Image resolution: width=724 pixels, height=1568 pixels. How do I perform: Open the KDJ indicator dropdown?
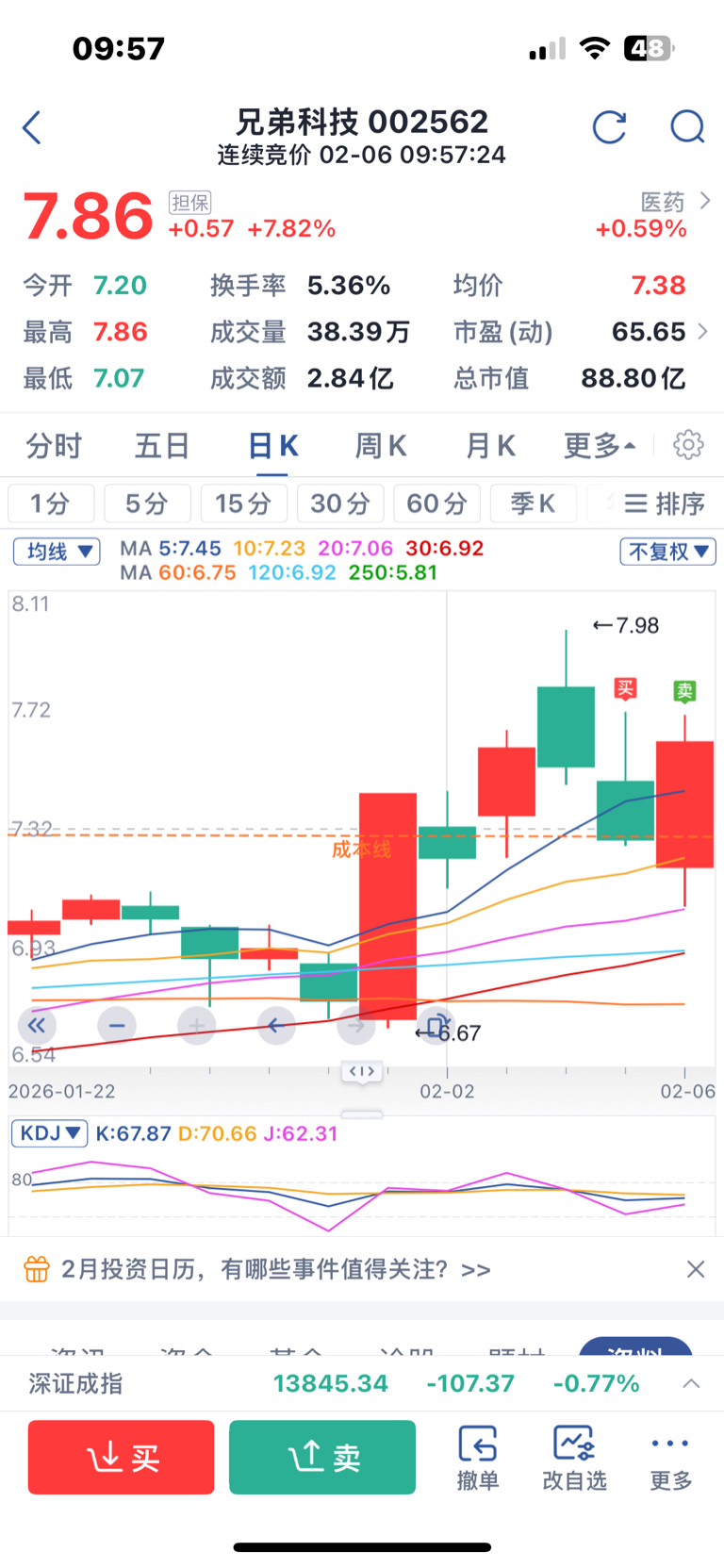pos(49,1133)
